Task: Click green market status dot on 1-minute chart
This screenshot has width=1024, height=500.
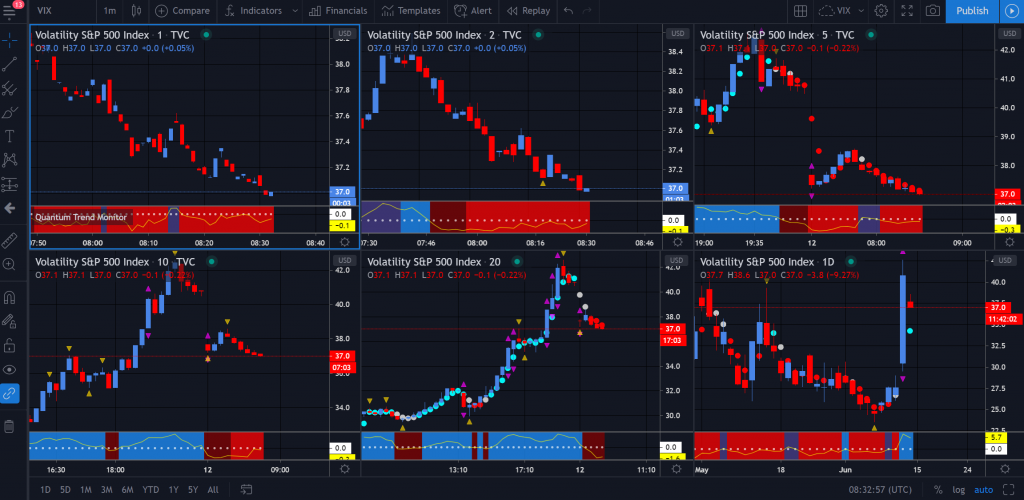Action: coord(206,35)
